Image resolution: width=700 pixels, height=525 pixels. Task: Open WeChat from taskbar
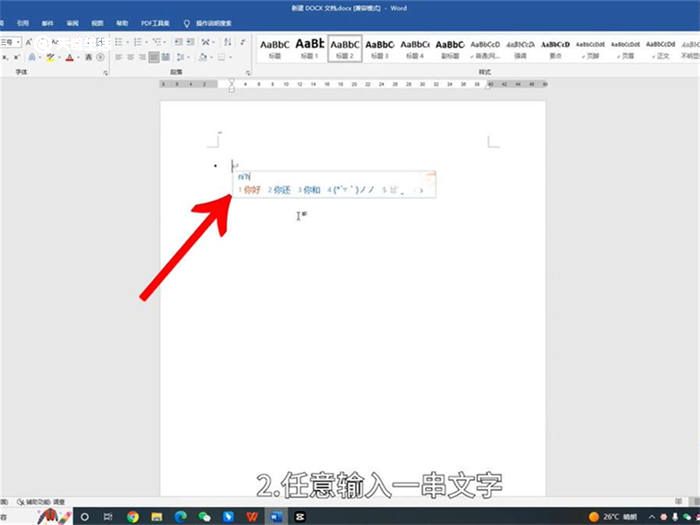(204, 517)
